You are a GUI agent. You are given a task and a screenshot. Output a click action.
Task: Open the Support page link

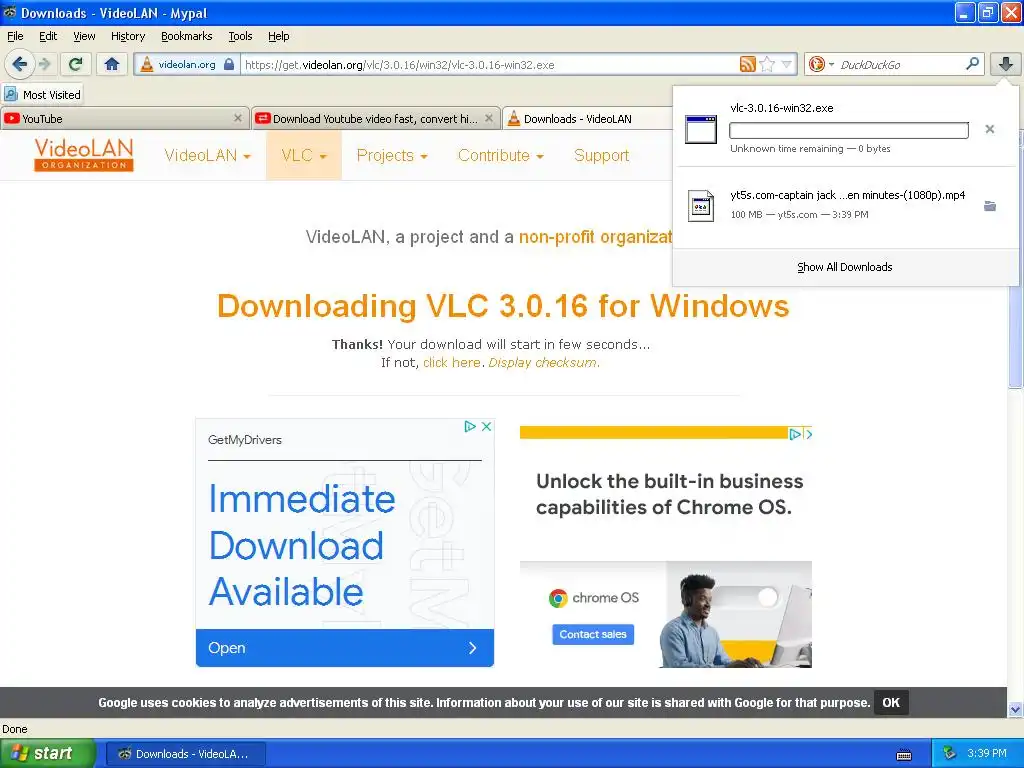coord(601,155)
